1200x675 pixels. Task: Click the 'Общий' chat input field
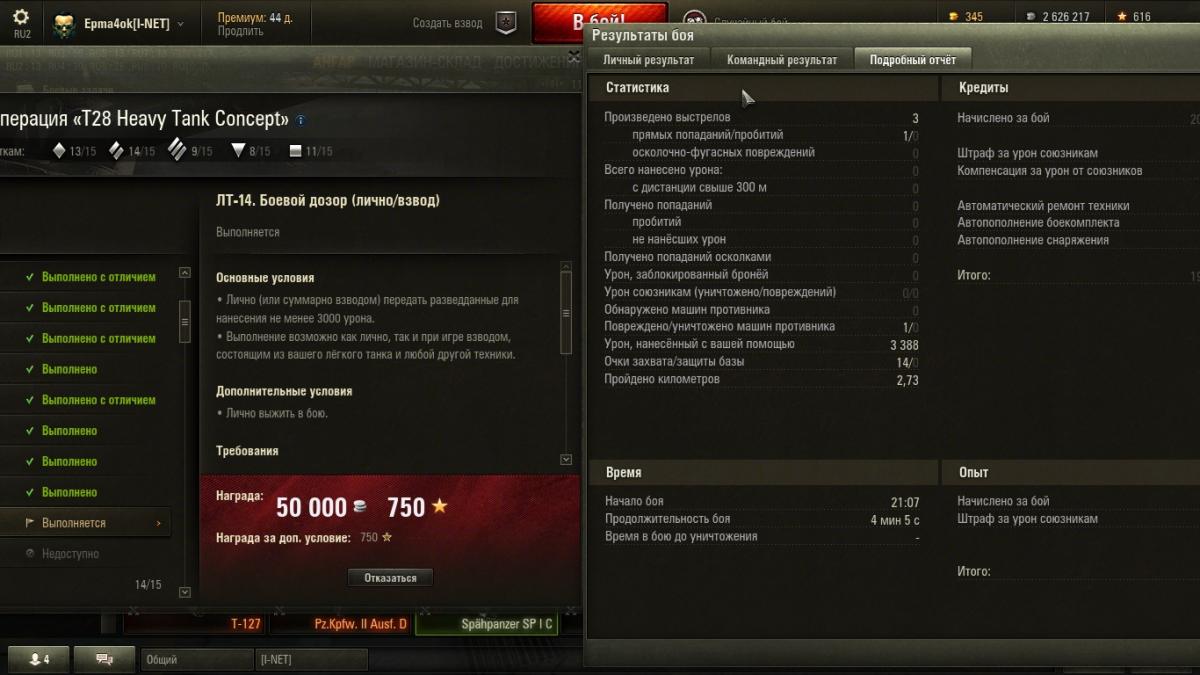coord(197,659)
